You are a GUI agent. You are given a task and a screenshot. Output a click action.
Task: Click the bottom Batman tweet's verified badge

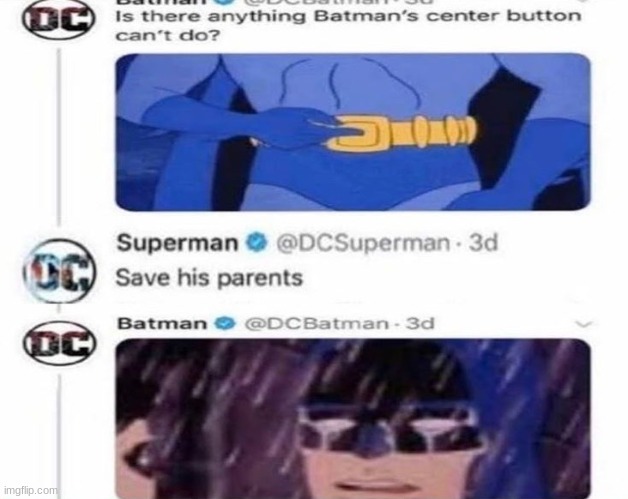pyautogui.click(x=225, y=323)
